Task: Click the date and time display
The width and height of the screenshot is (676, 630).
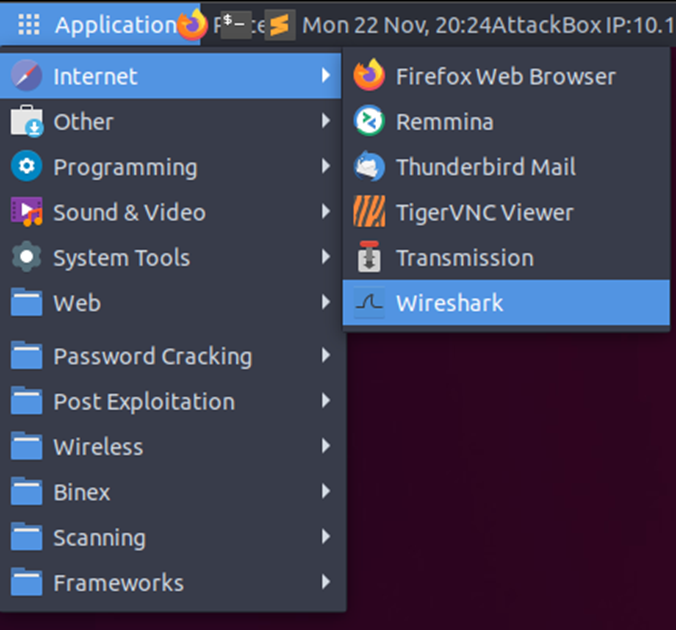Action: point(397,25)
